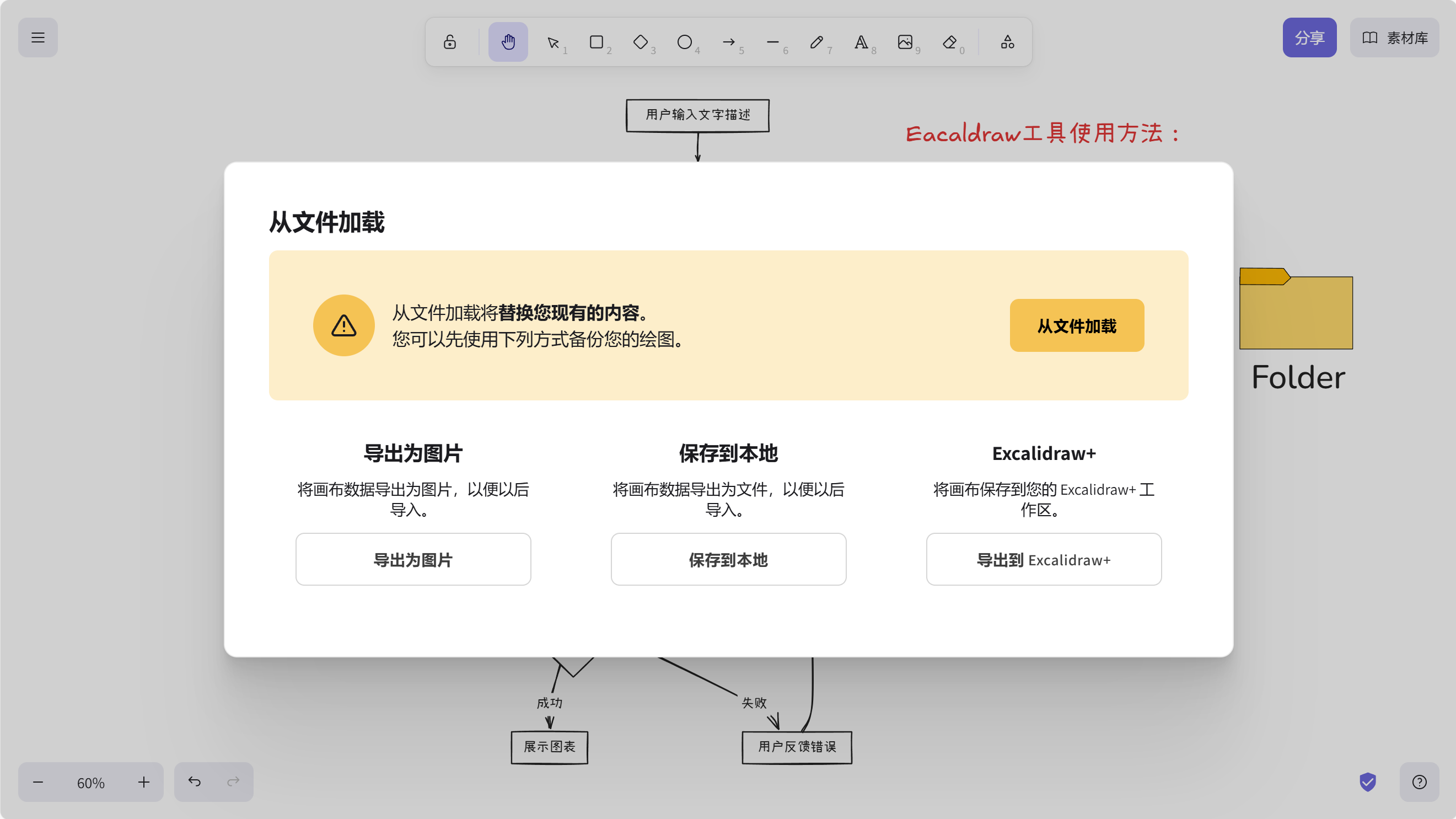Click the 从文件加载 load button
Viewport: 1456px width, 819px height.
tap(1076, 325)
